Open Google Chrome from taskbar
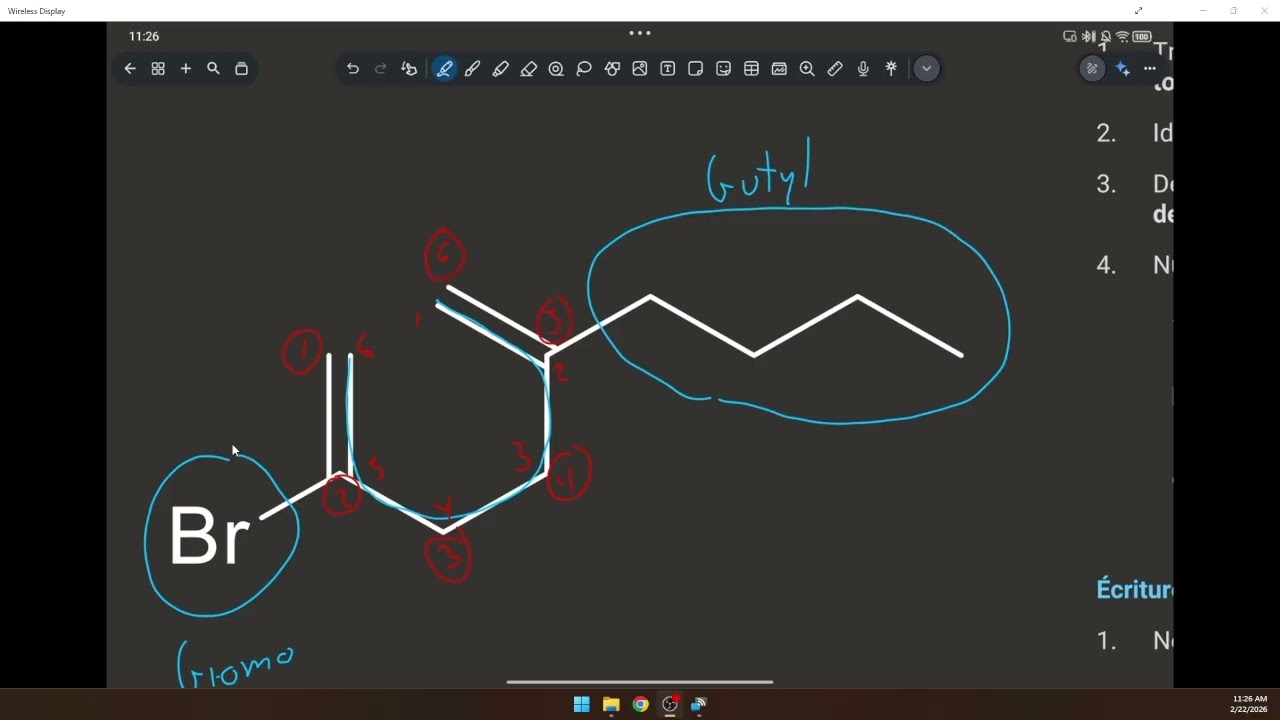The height and width of the screenshot is (720, 1280). 640,704
